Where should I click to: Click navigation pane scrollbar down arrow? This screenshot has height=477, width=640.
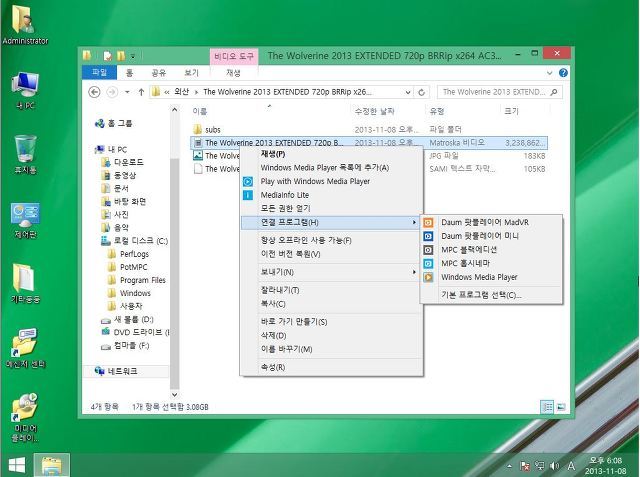(x=174, y=395)
